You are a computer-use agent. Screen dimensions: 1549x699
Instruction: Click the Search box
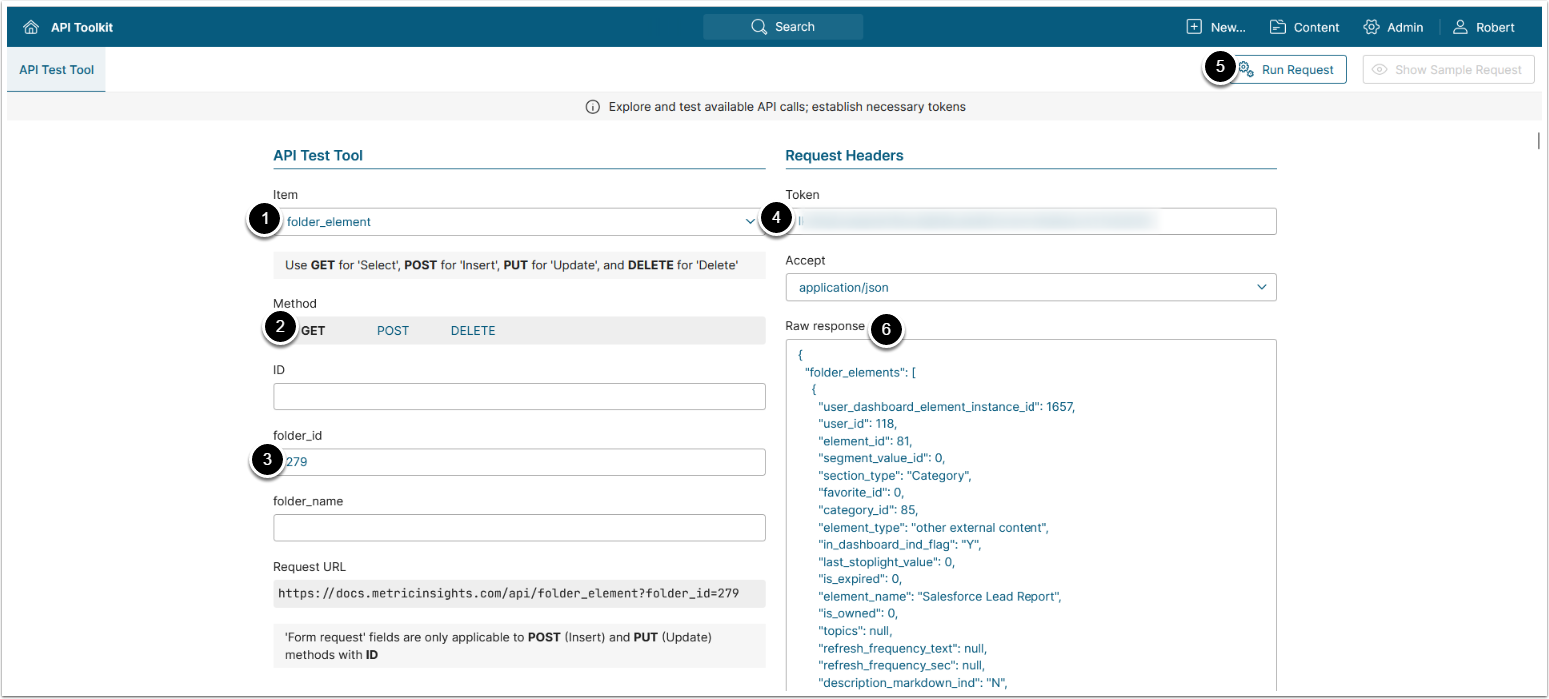[x=783, y=27]
